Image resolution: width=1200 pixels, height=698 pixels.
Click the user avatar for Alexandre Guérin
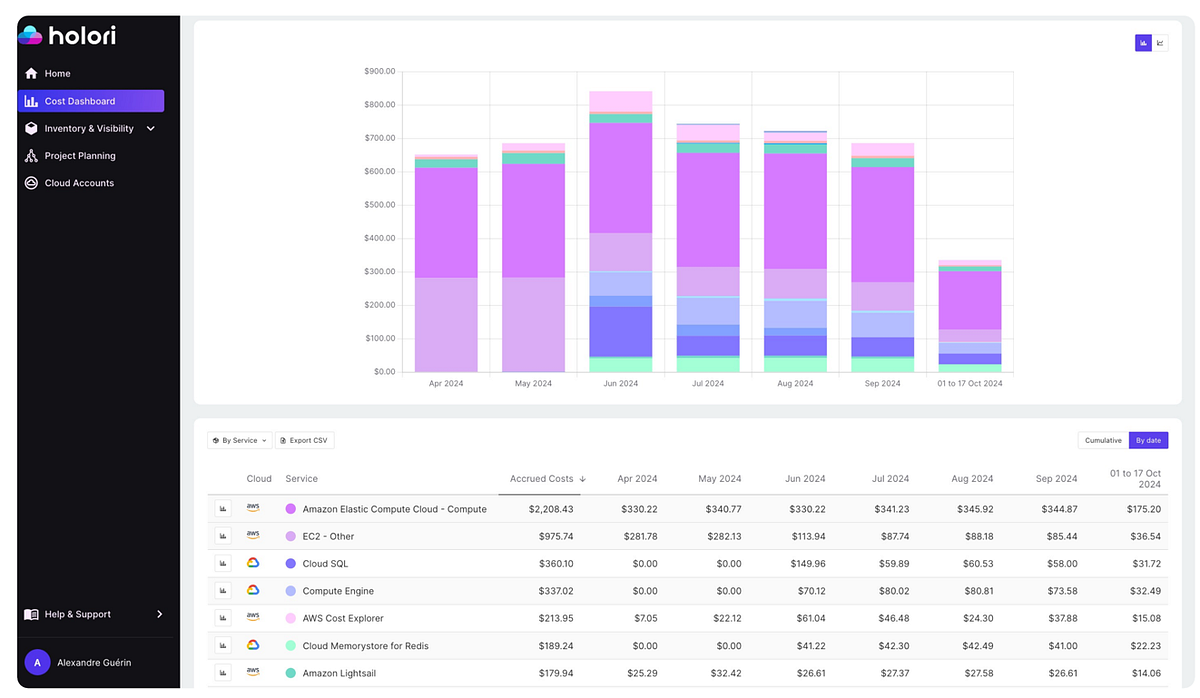pos(37,662)
